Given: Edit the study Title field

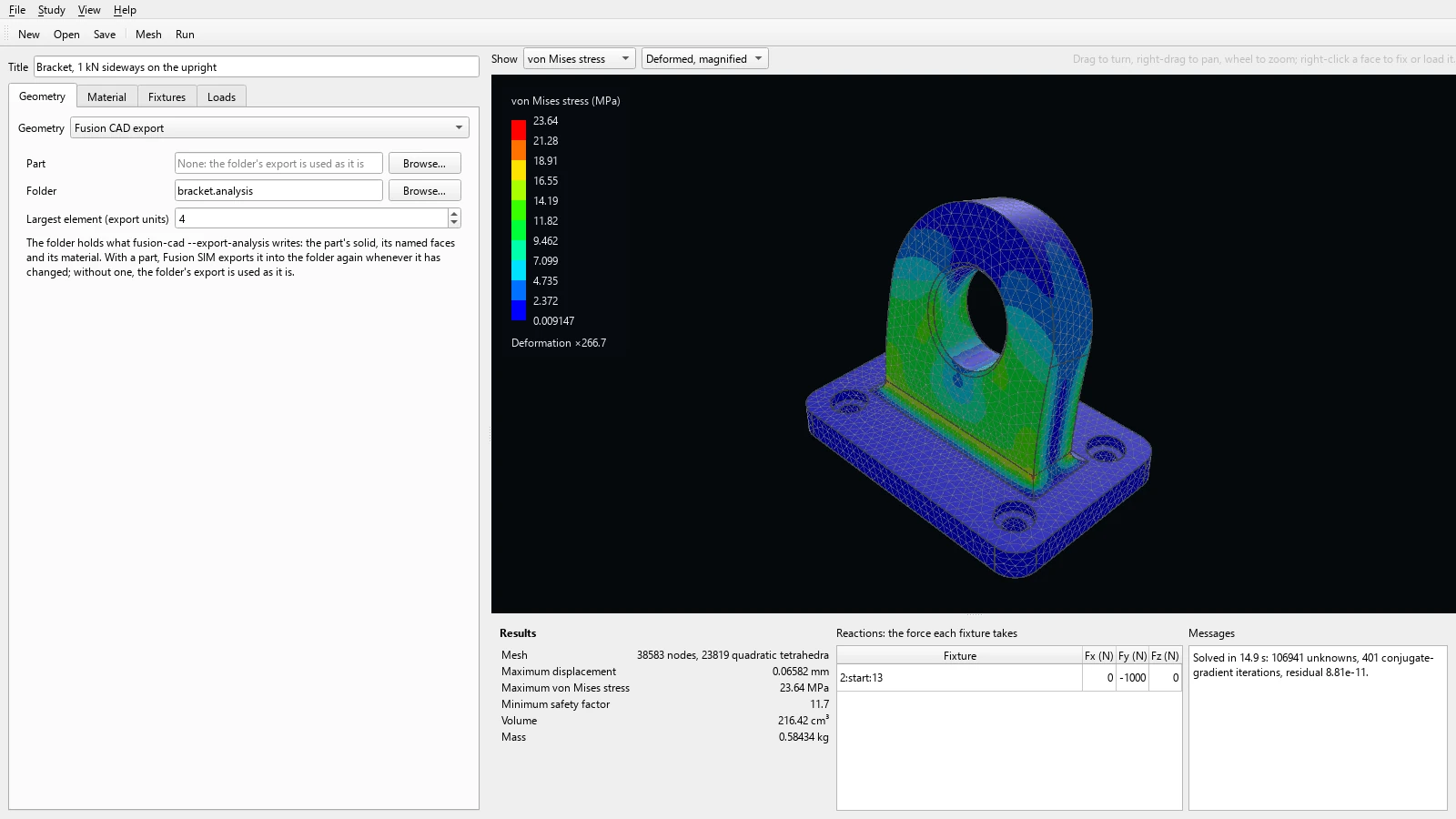Looking at the screenshot, I should click(x=257, y=67).
